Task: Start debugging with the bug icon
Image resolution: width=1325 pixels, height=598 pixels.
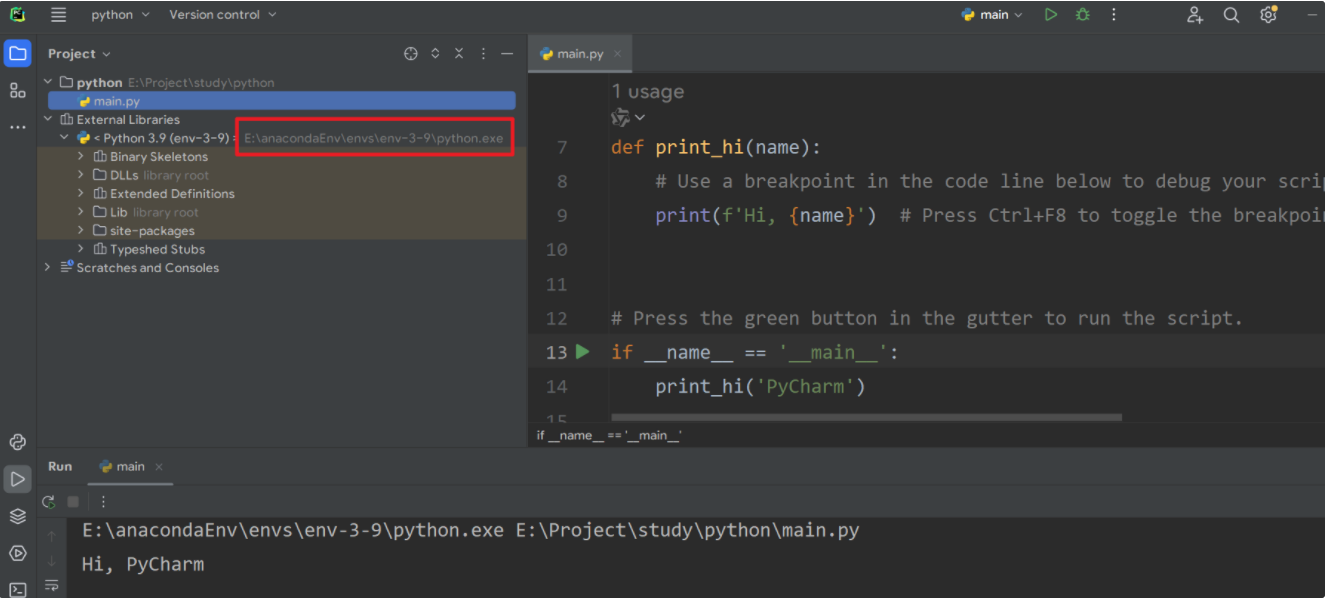Action: (x=1082, y=15)
